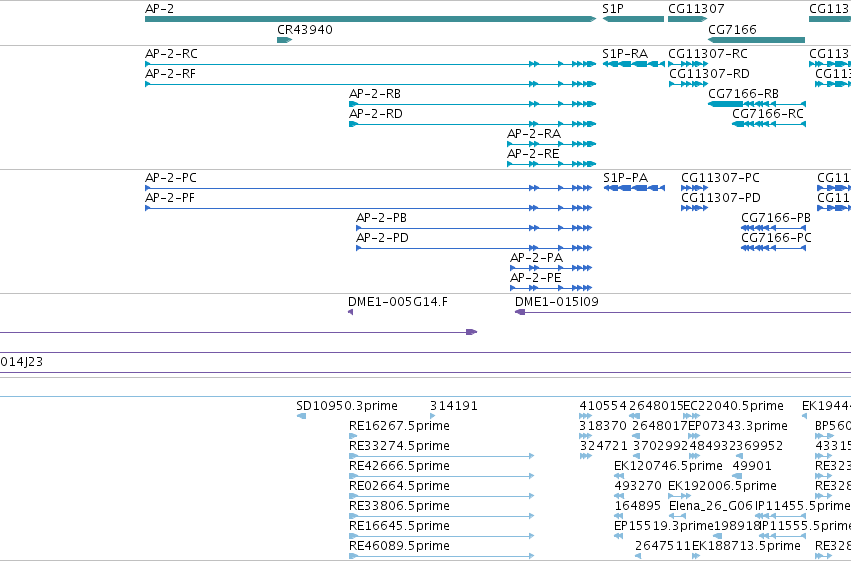
Task: Click transcript AP-2-RD label
Action: pyautogui.click(x=376, y=114)
